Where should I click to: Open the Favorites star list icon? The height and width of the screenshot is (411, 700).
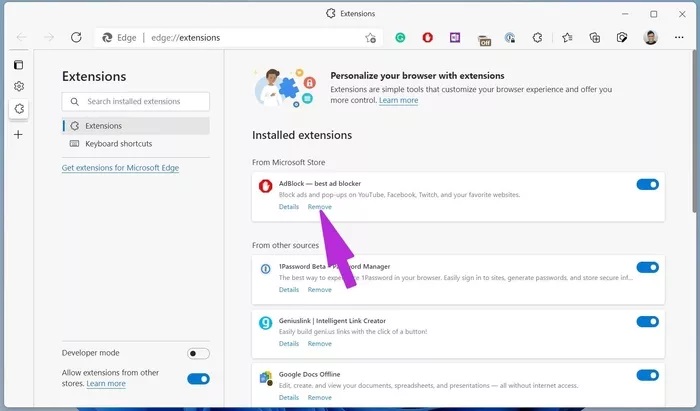(567, 38)
